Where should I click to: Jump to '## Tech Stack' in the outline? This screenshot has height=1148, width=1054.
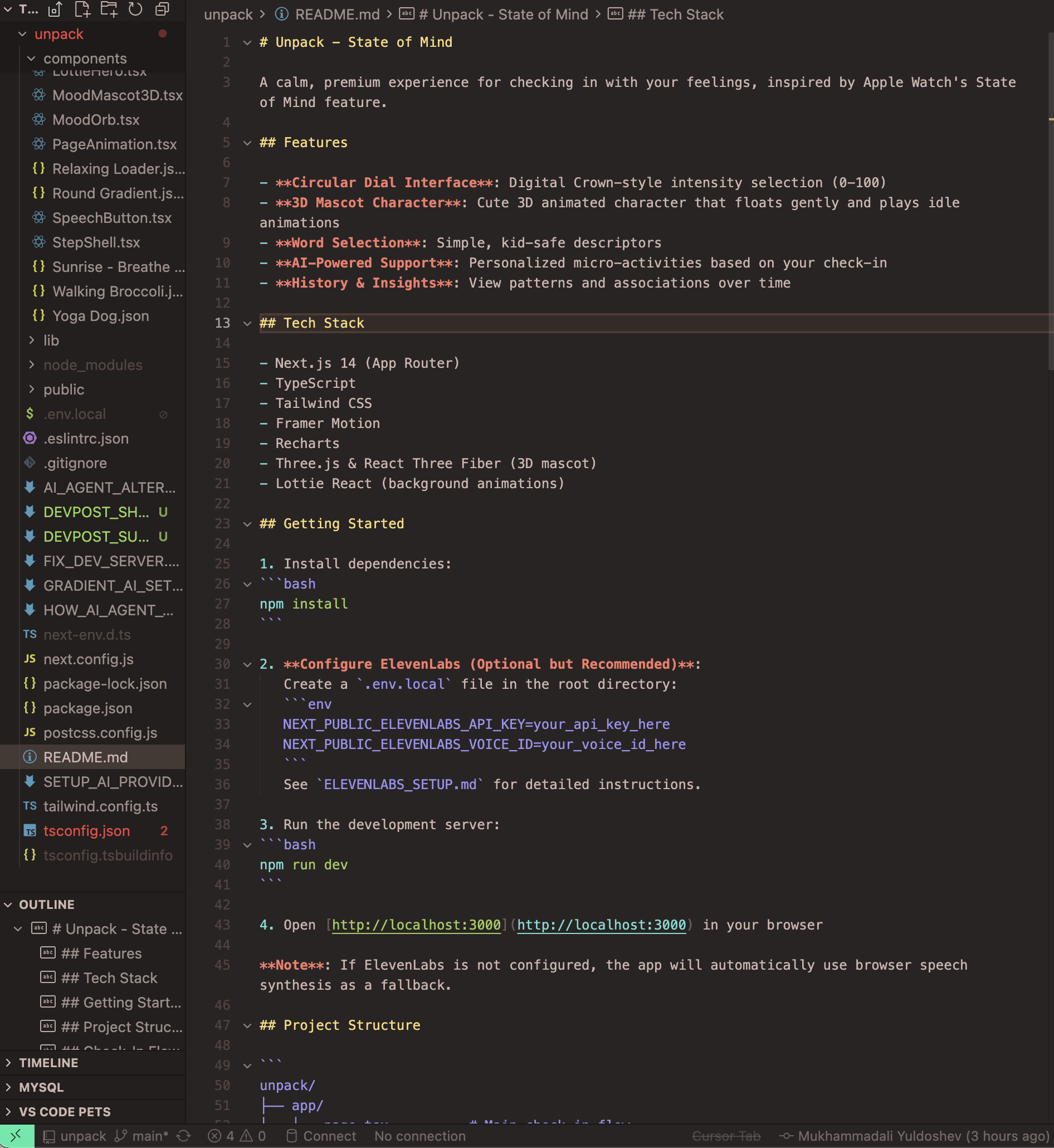point(110,978)
